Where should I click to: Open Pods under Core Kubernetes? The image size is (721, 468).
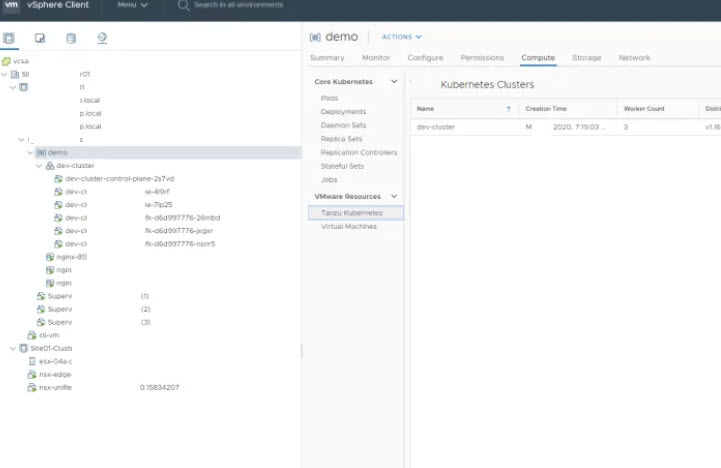pos(329,98)
